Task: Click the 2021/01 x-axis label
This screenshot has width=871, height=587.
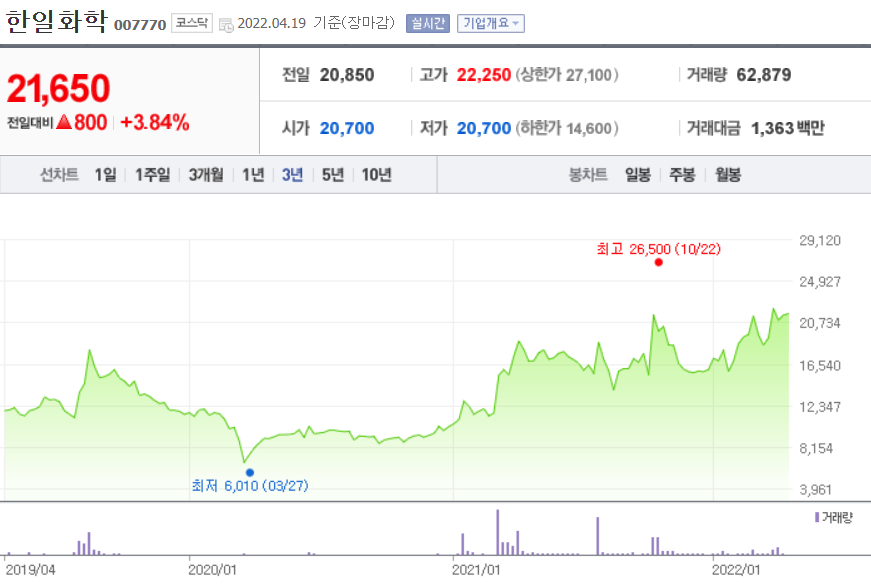Action: (476, 570)
